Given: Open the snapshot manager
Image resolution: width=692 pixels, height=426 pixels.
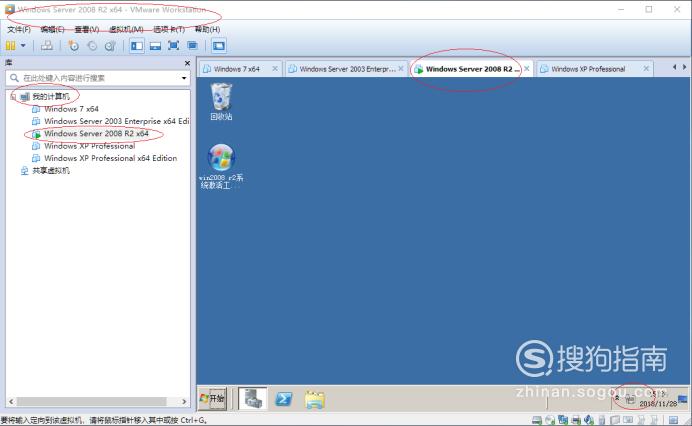Looking at the screenshot, I should pyautogui.click(x=110, y=45).
